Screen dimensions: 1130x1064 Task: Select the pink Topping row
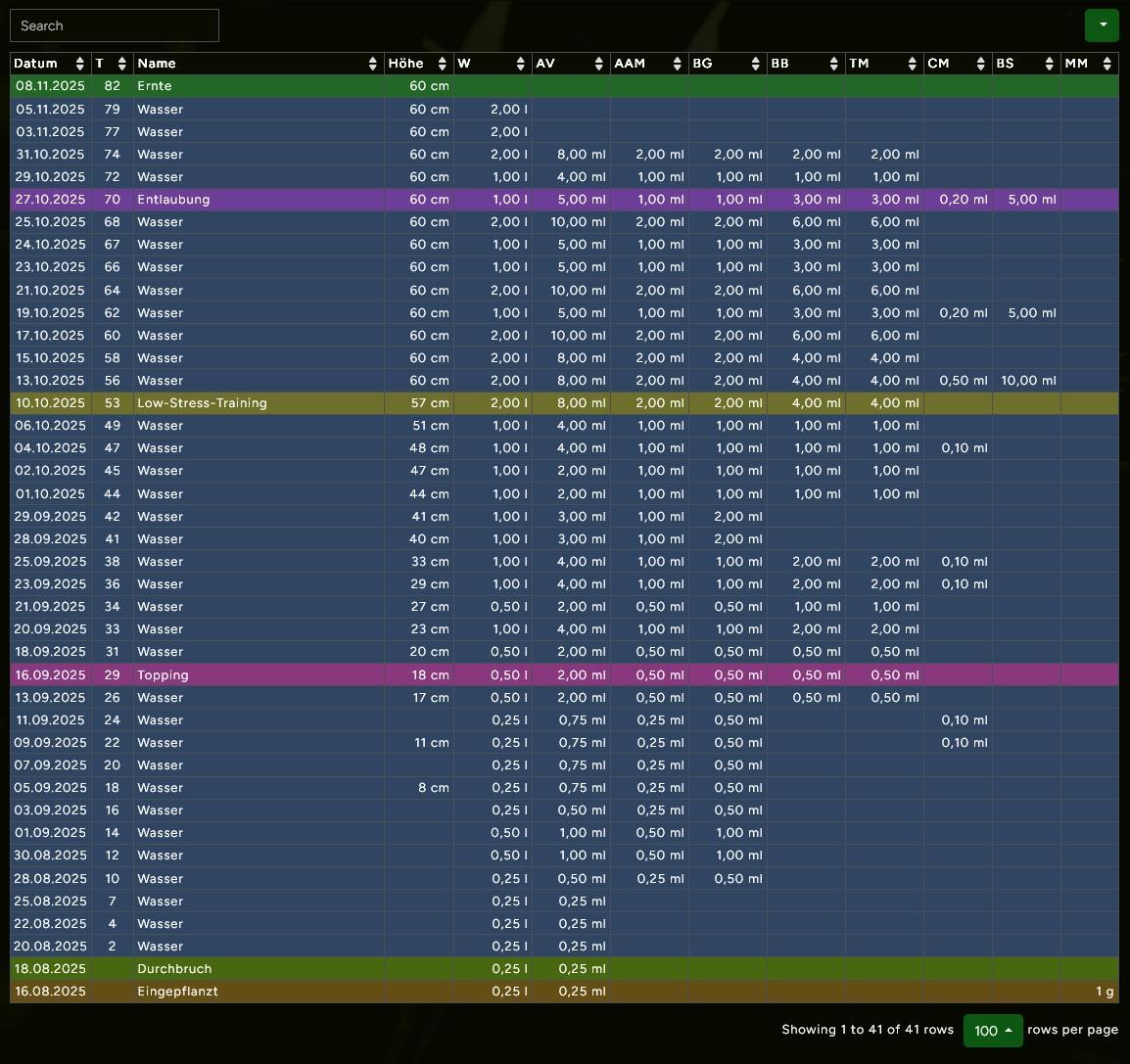click(259, 675)
